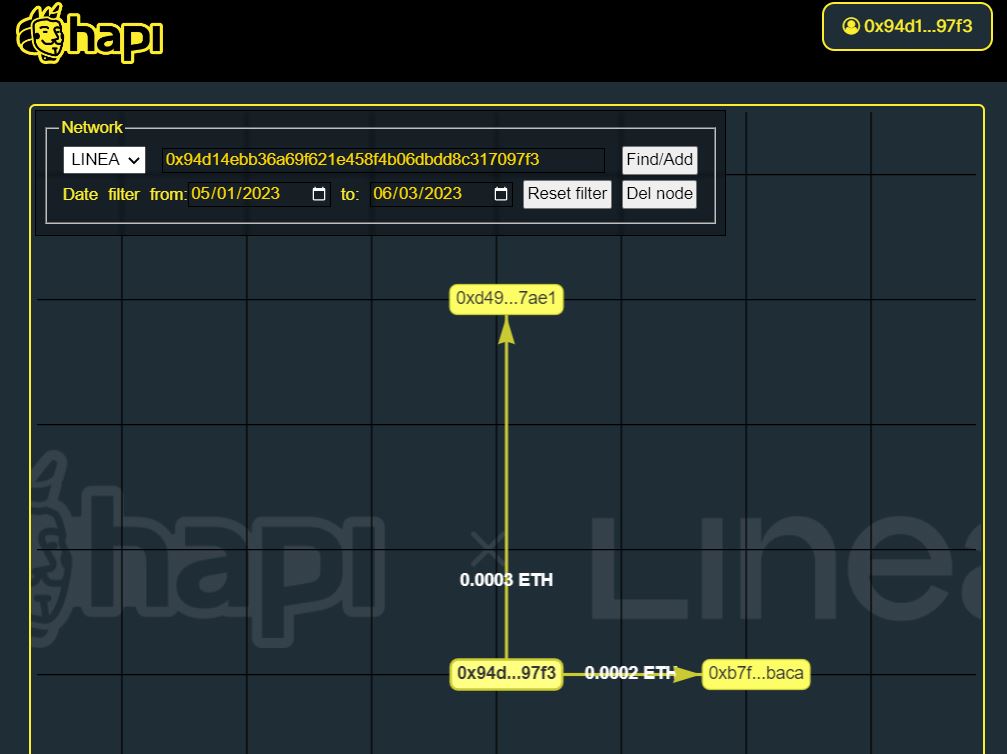Focus the wallet address input field
This screenshot has height=754, width=1007.
(383, 160)
